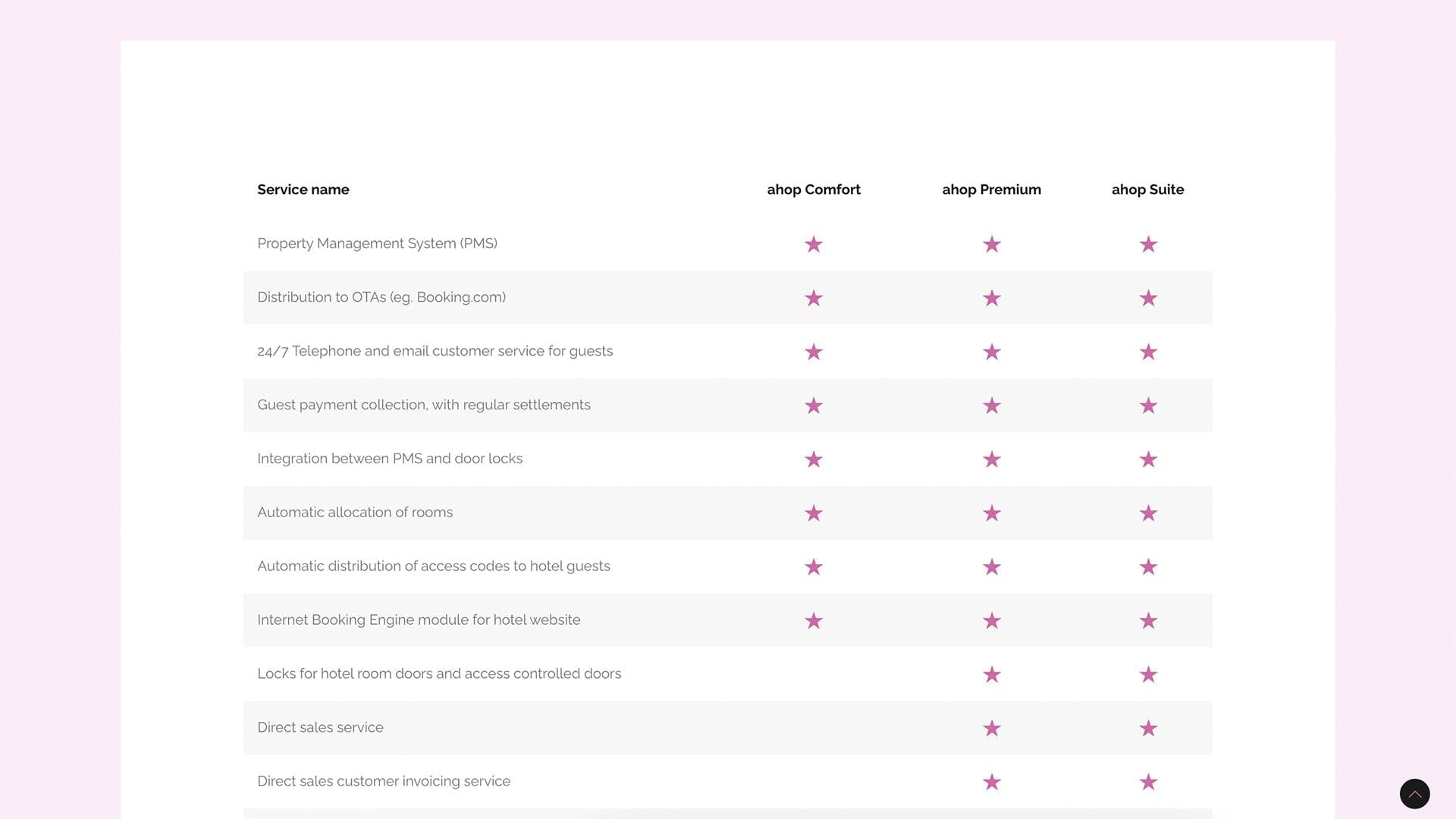Click the Service name column header
The height and width of the screenshot is (819, 1456).
point(303,190)
